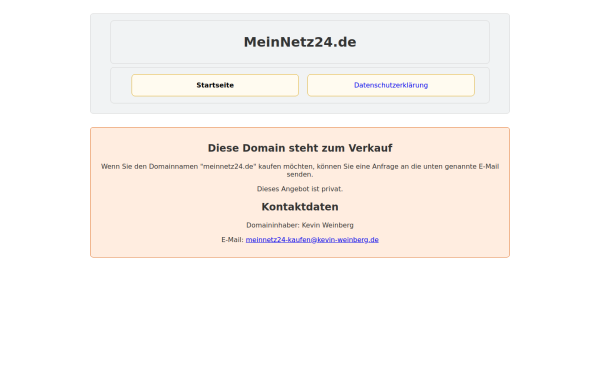Click the paragraph starting "Wenn Sie den Domainnamen"
600x375 pixels.
click(x=300, y=170)
